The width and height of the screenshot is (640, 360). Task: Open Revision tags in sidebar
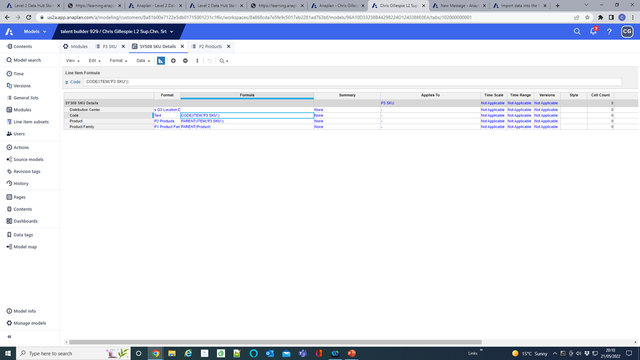point(27,171)
